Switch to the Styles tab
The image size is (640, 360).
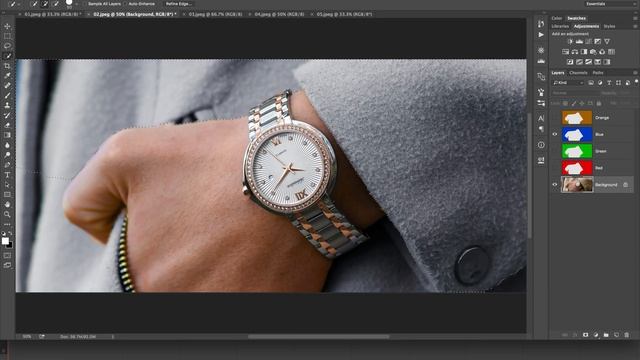[x=609, y=26]
